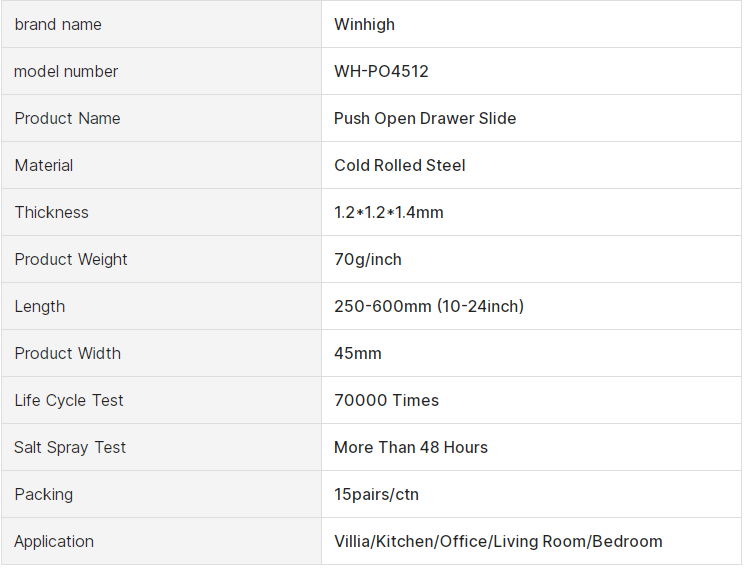Click 'More Than 48 Hours' value
Screen dimensions: 744x568
(411, 447)
